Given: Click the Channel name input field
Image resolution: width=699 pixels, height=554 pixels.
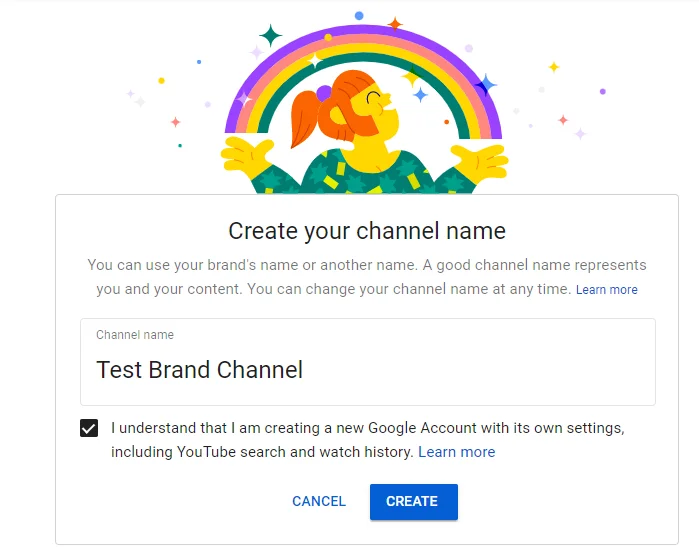Looking at the screenshot, I should [368, 362].
